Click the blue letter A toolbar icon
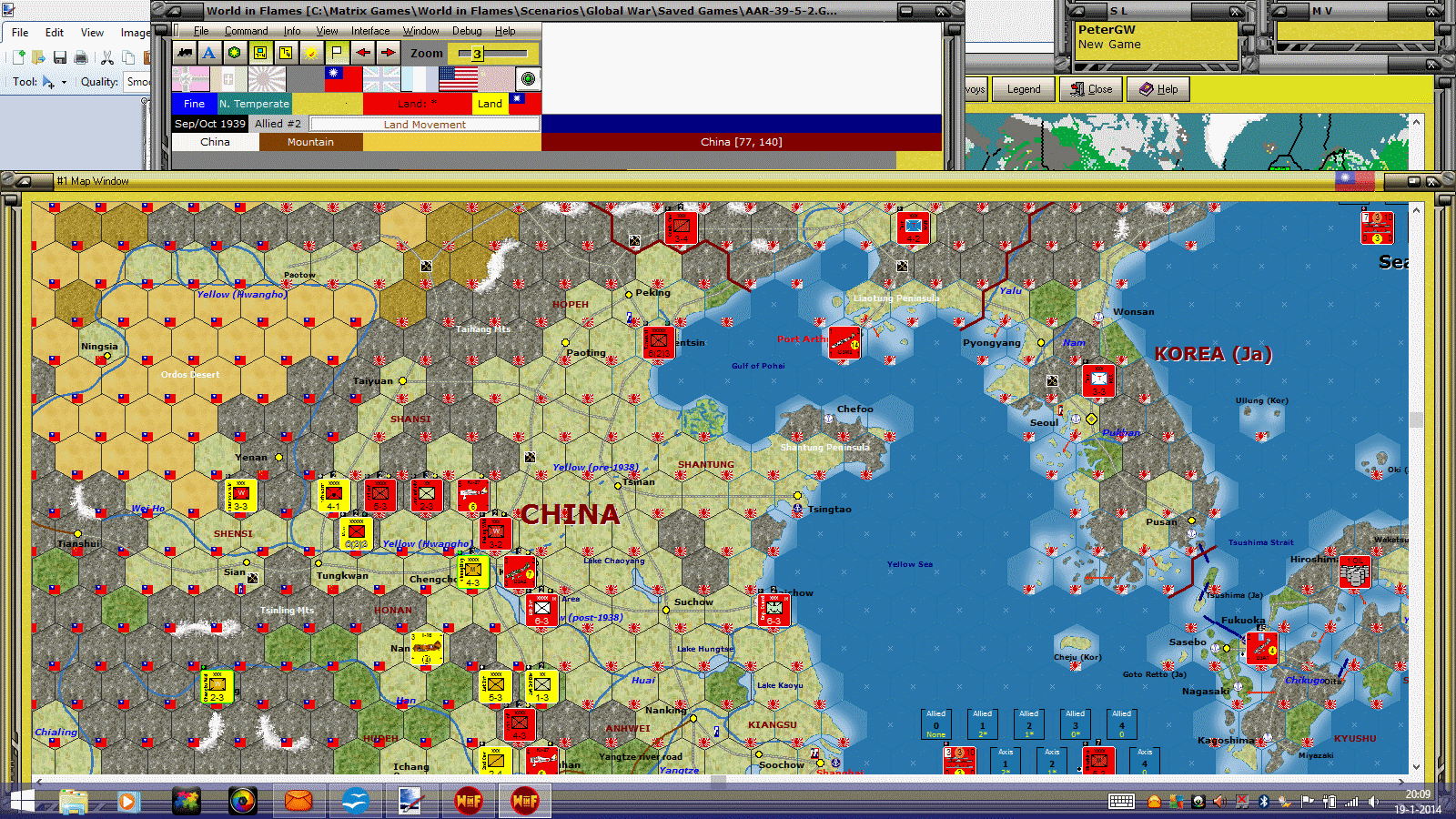 point(209,53)
